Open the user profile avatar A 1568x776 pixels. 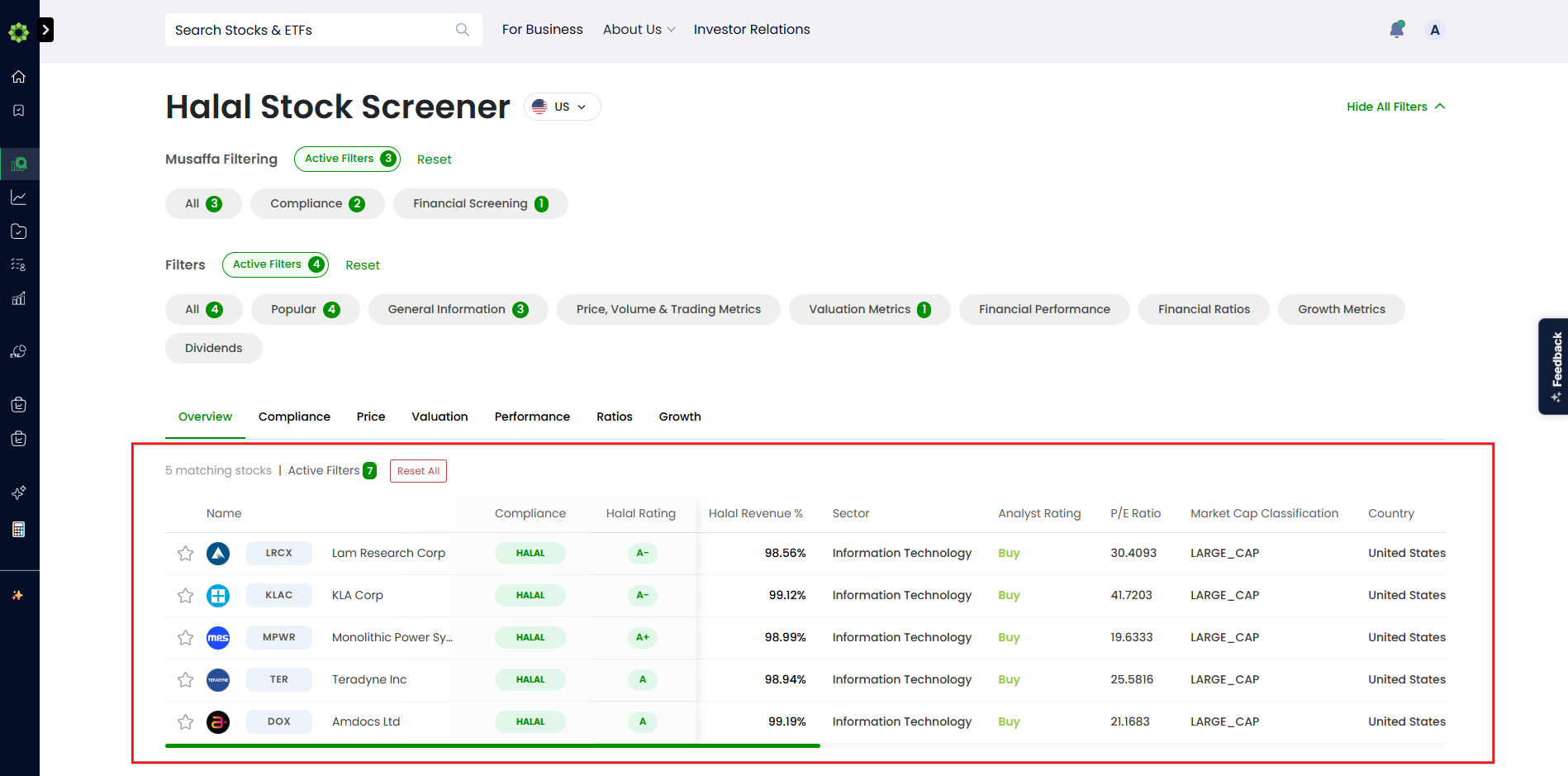pos(1435,30)
